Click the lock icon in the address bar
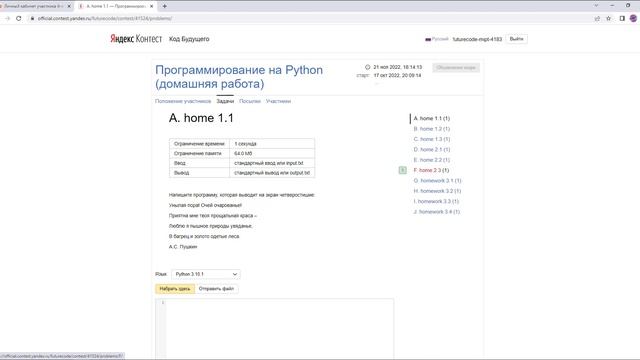The width and height of the screenshot is (640, 360). point(32,18)
